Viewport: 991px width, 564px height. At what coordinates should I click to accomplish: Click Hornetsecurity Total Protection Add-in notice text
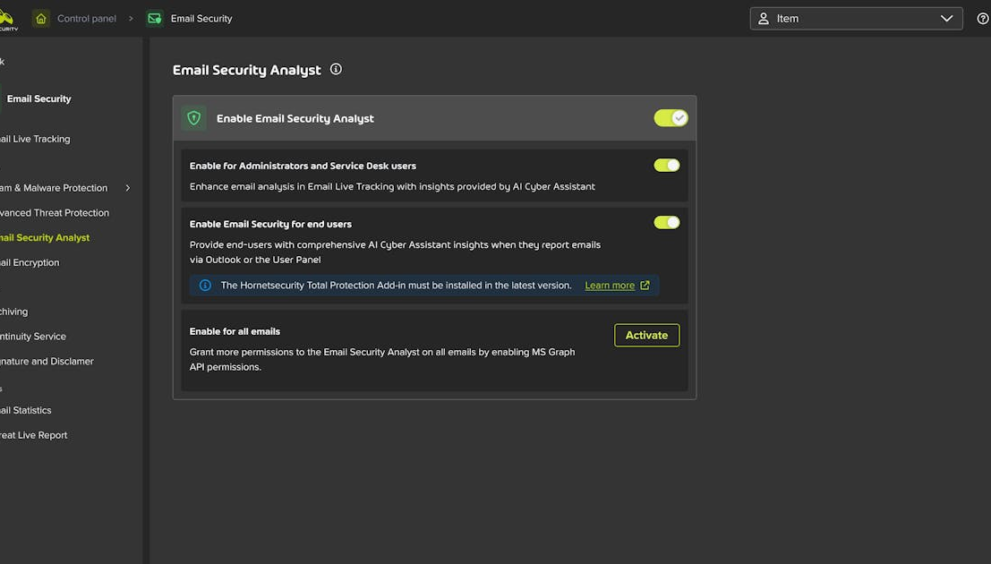point(396,285)
